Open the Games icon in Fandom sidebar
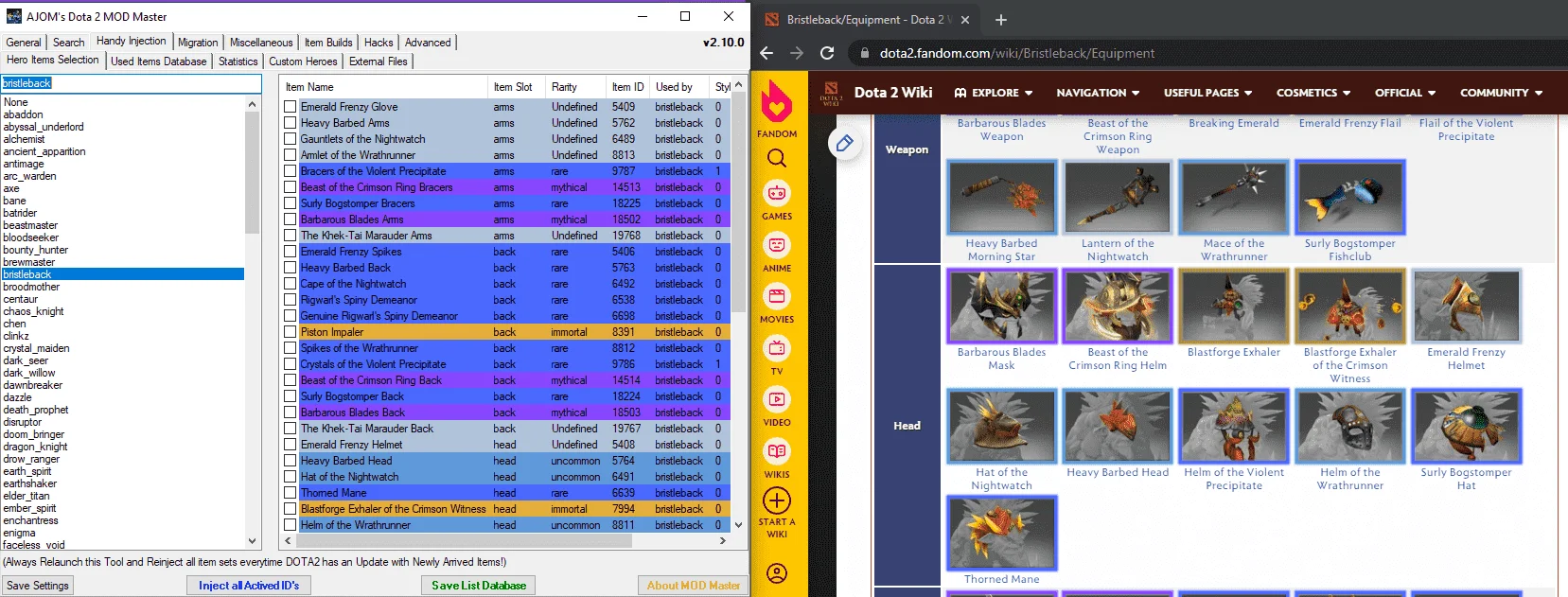This screenshot has width=1568, height=597. pos(777,193)
